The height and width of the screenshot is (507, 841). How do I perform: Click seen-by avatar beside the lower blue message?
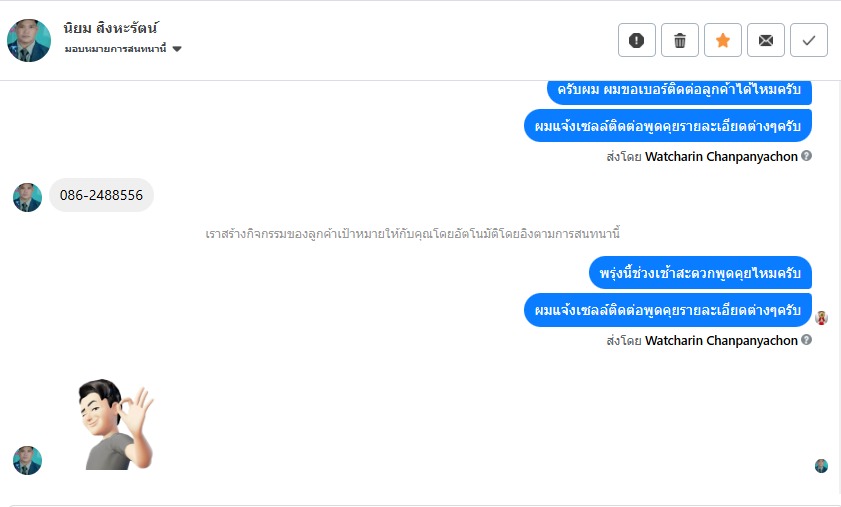(822, 318)
